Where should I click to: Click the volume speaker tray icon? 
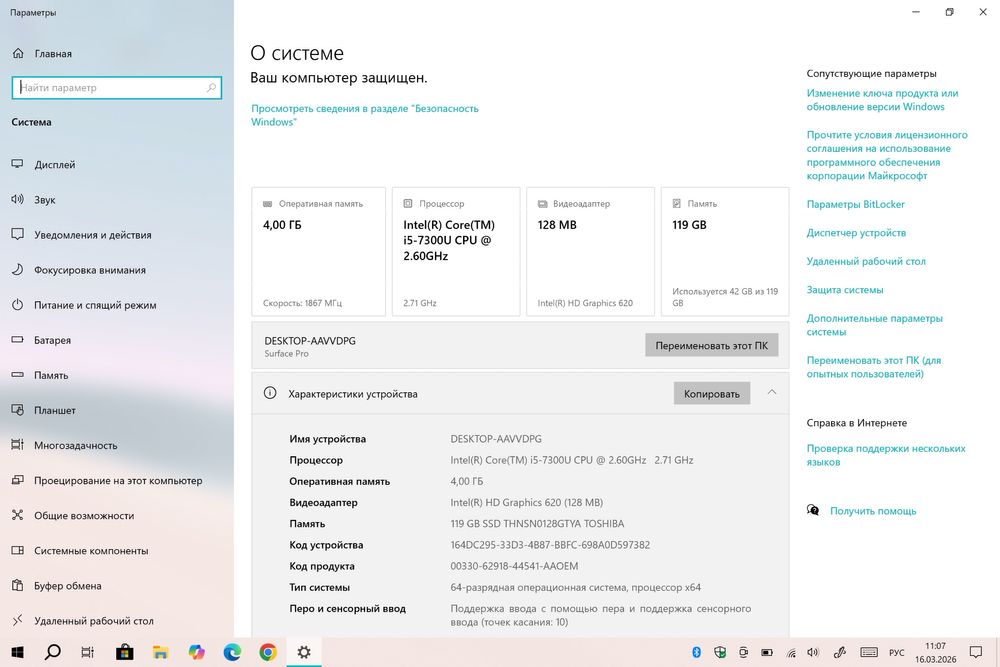(813, 652)
